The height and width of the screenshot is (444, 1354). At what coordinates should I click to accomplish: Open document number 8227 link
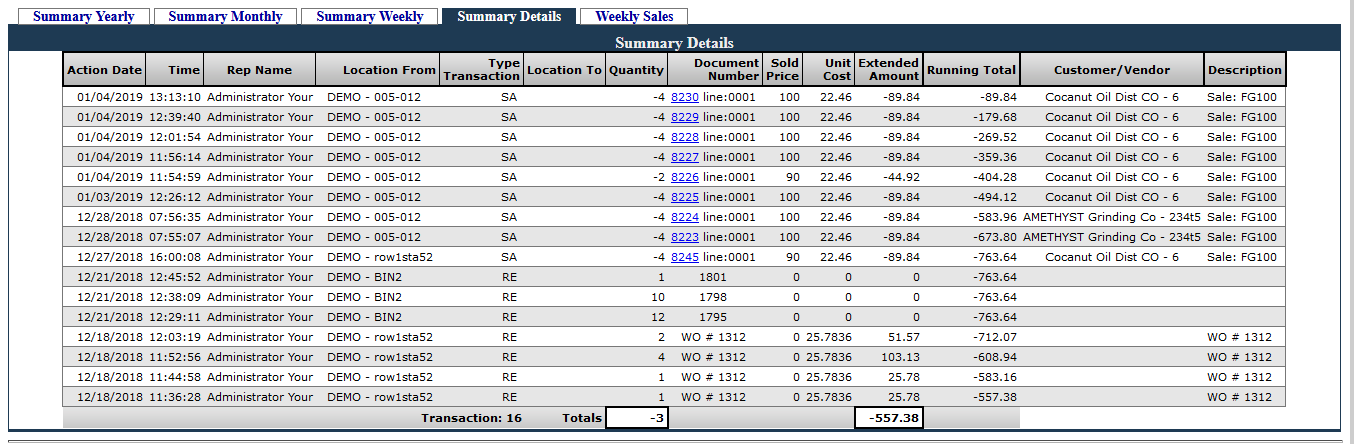(685, 157)
